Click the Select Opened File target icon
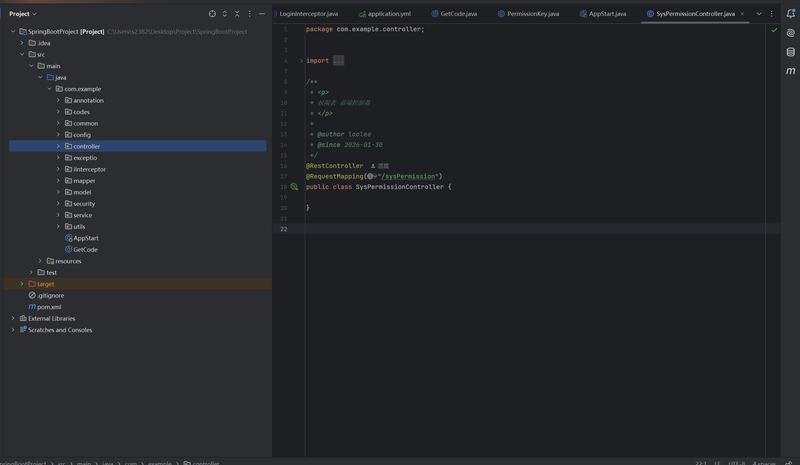Screen dimensions: 800x465 coord(212,14)
